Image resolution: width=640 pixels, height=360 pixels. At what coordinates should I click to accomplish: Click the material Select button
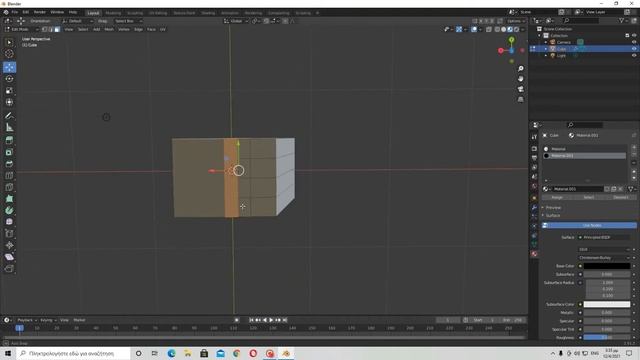point(589,198)
